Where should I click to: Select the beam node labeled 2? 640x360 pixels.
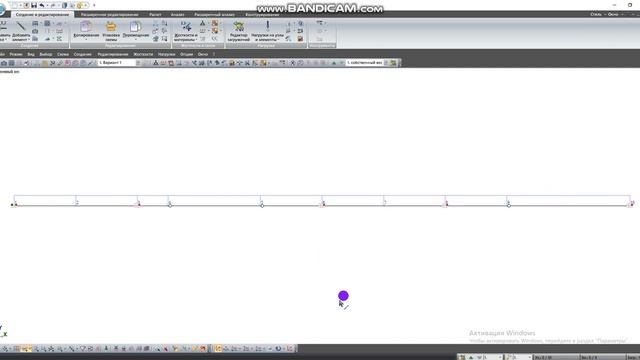coord(77,203)
